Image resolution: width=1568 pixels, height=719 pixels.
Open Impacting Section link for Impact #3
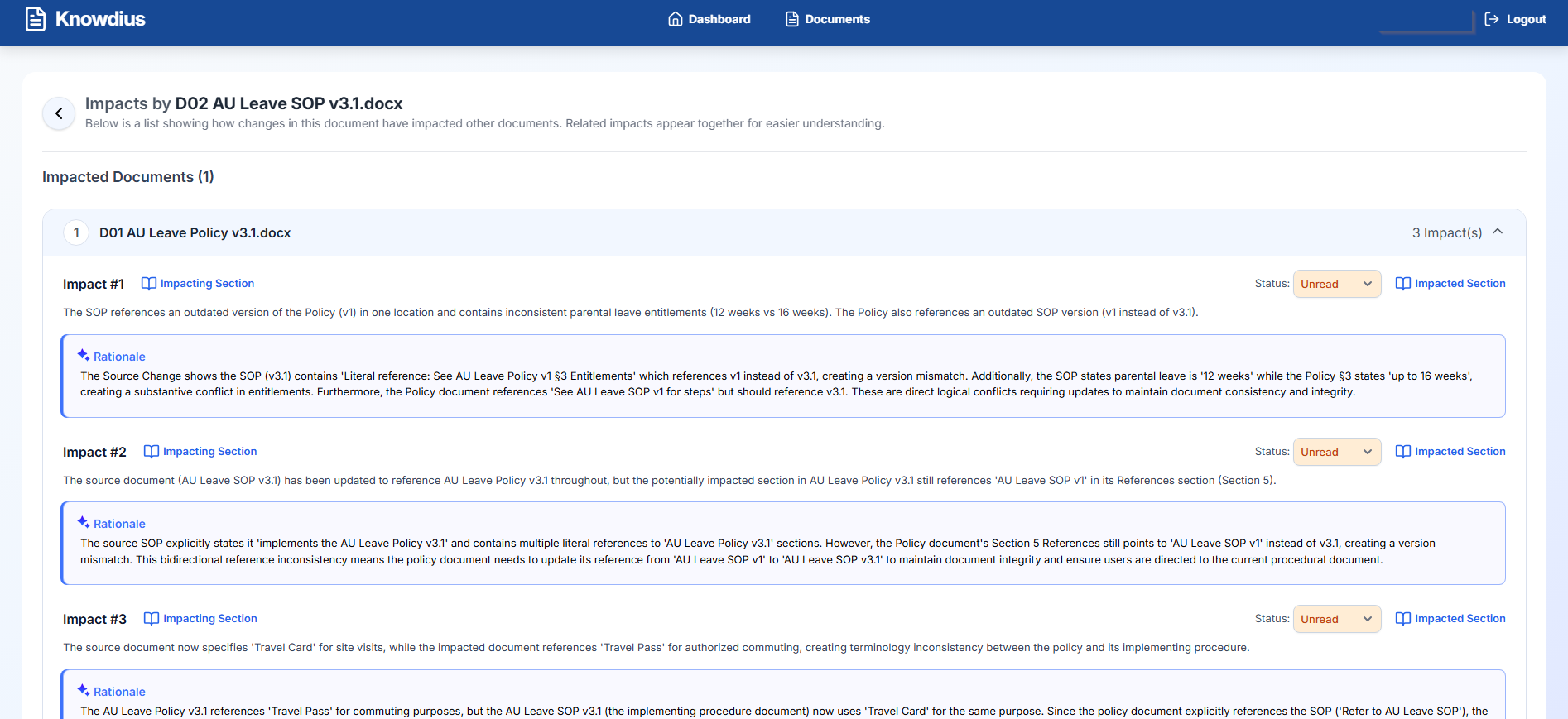(x=209, y=619)
